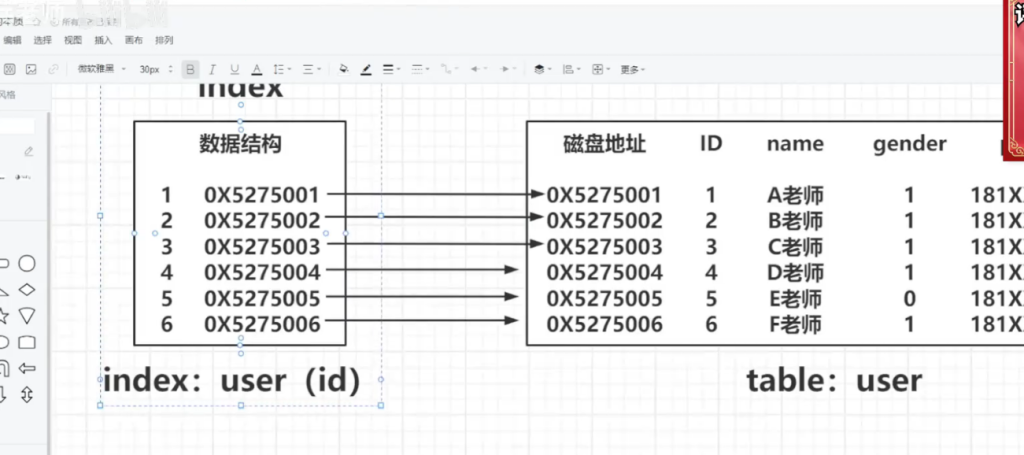Open the 视图 menu

tap(73, 40)
